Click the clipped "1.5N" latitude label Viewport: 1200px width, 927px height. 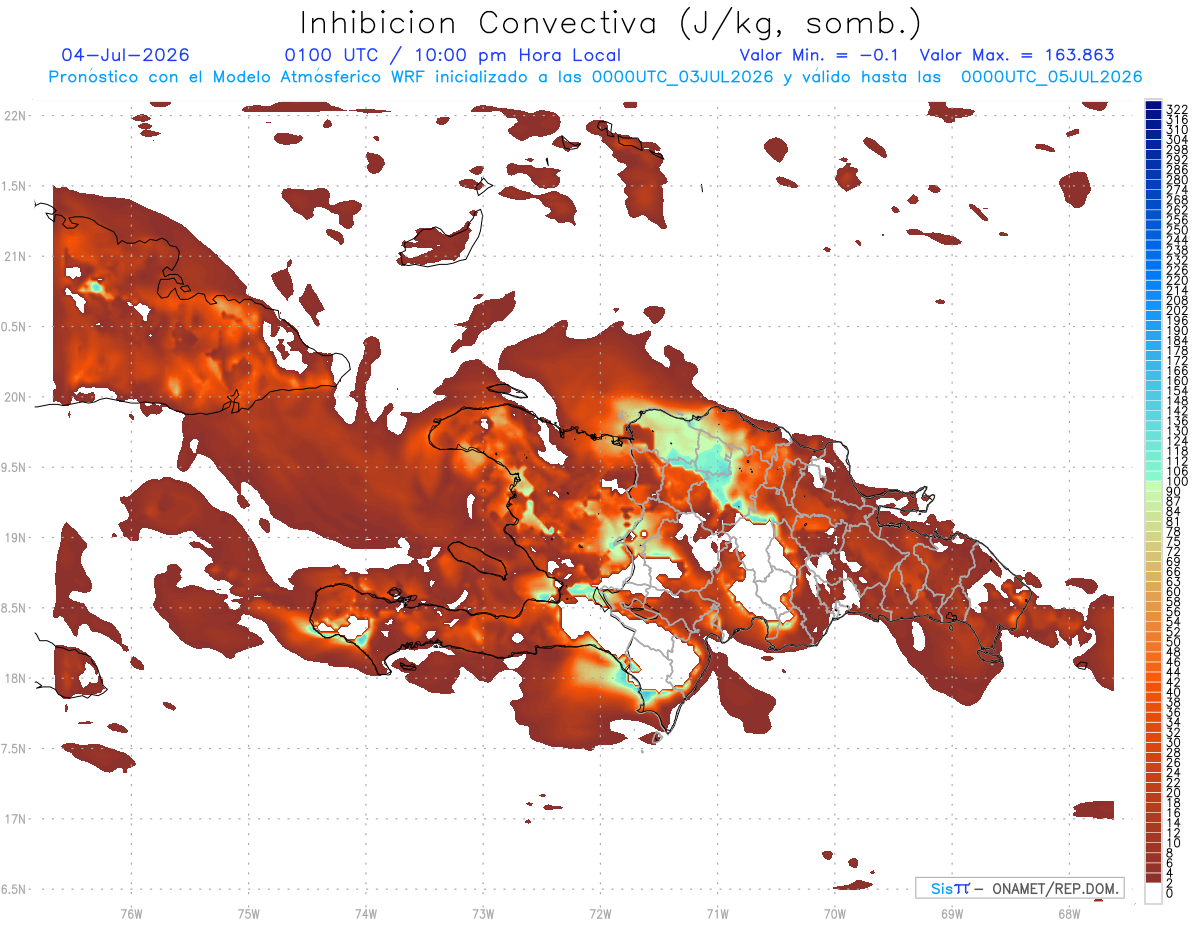14,186
